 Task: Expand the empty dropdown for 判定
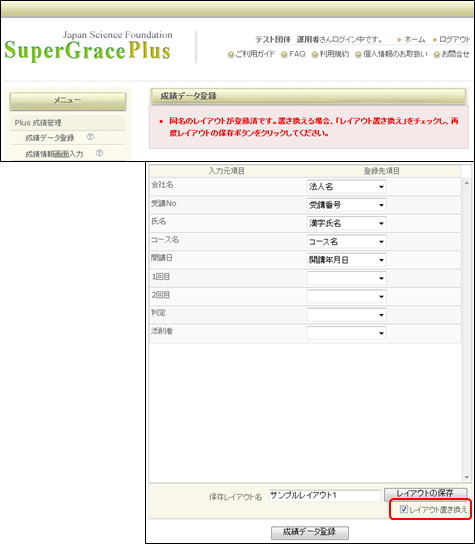click(x=346, y=315)
